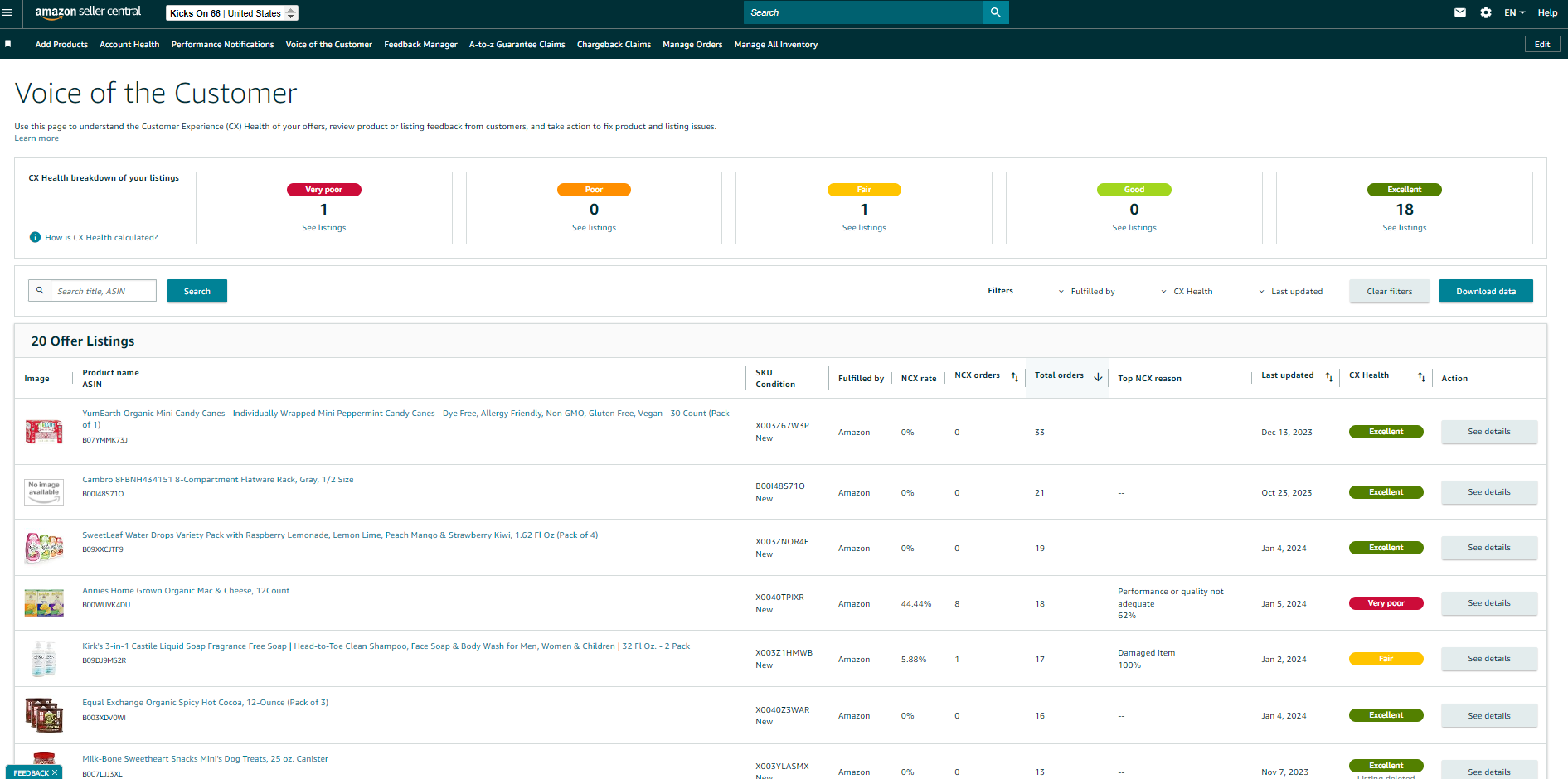Sort by Total orders down arrow

(1098, 377)
